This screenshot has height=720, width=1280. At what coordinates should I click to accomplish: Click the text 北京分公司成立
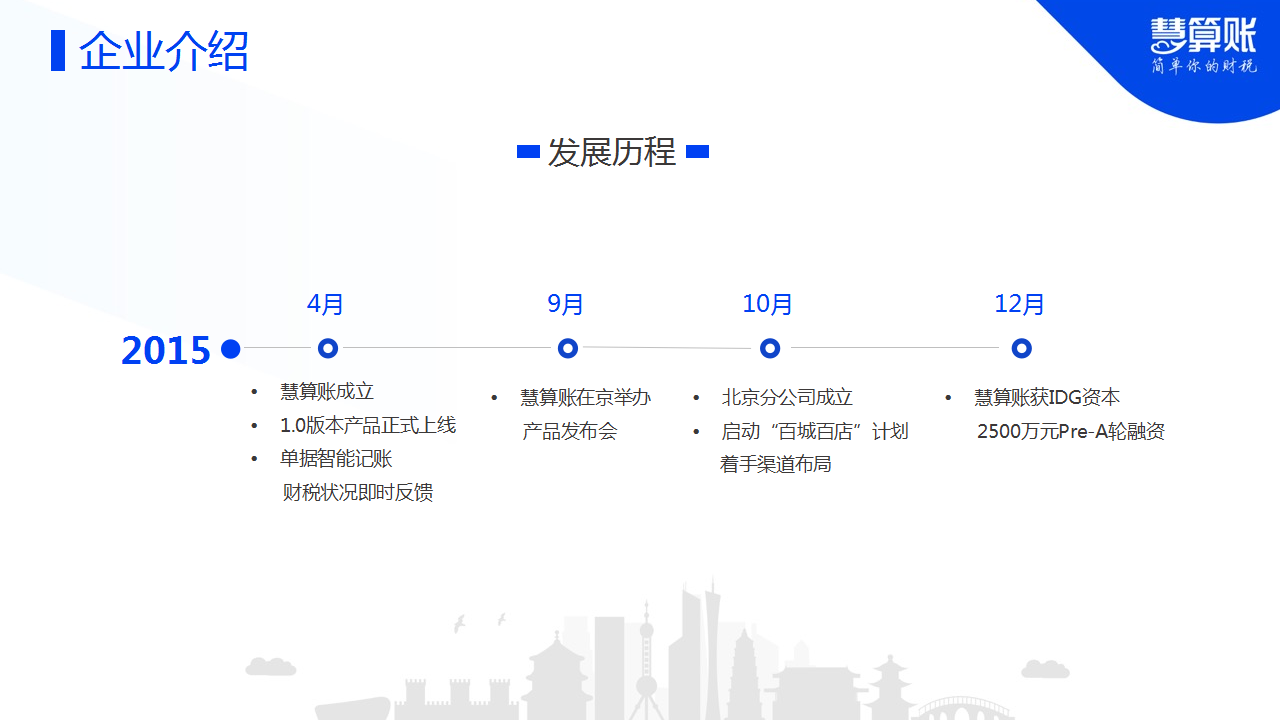pos(787,398)
